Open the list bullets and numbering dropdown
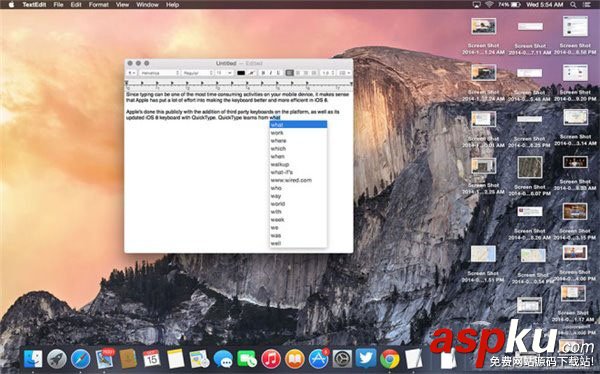This screenshot has width=600, height=374. click(344, 73)
